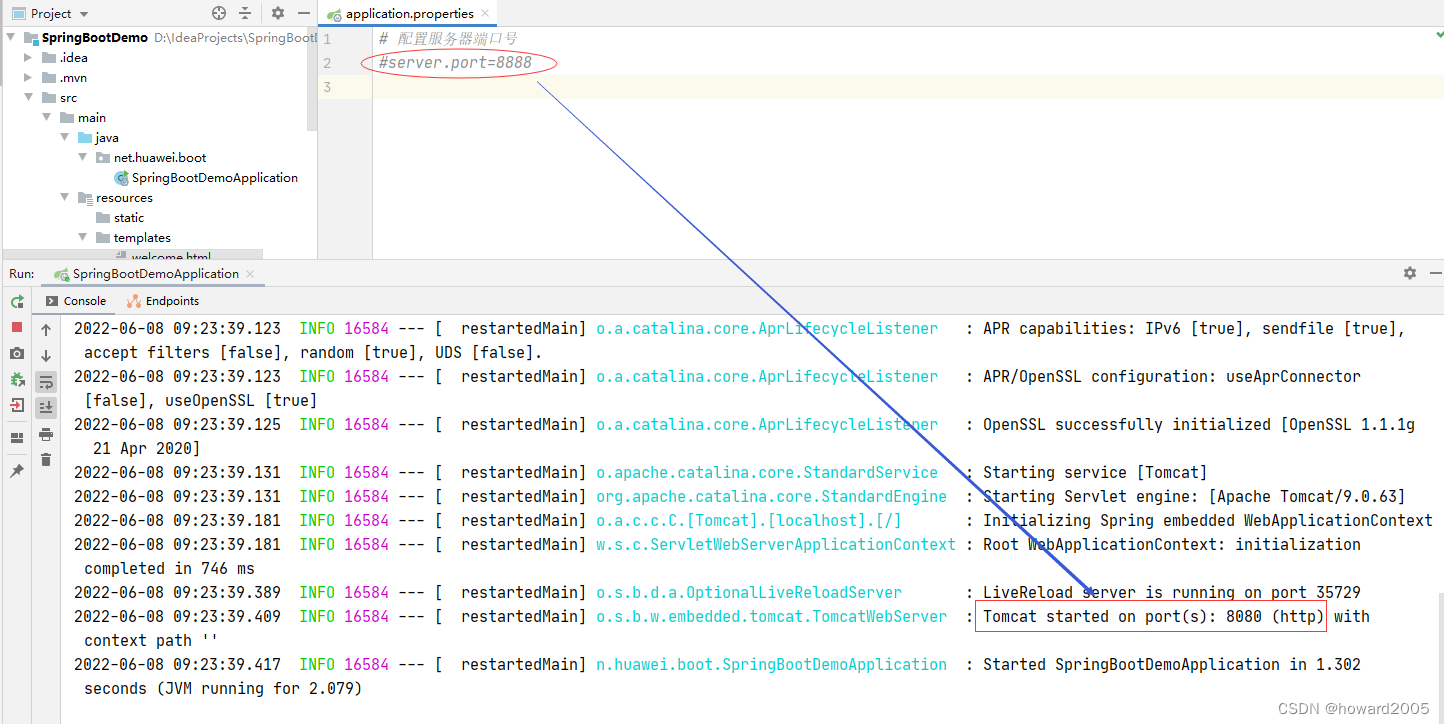
Task: Click n.huawei.boot.SpringBootDemoApplication logger name
Action: (771, 664)
